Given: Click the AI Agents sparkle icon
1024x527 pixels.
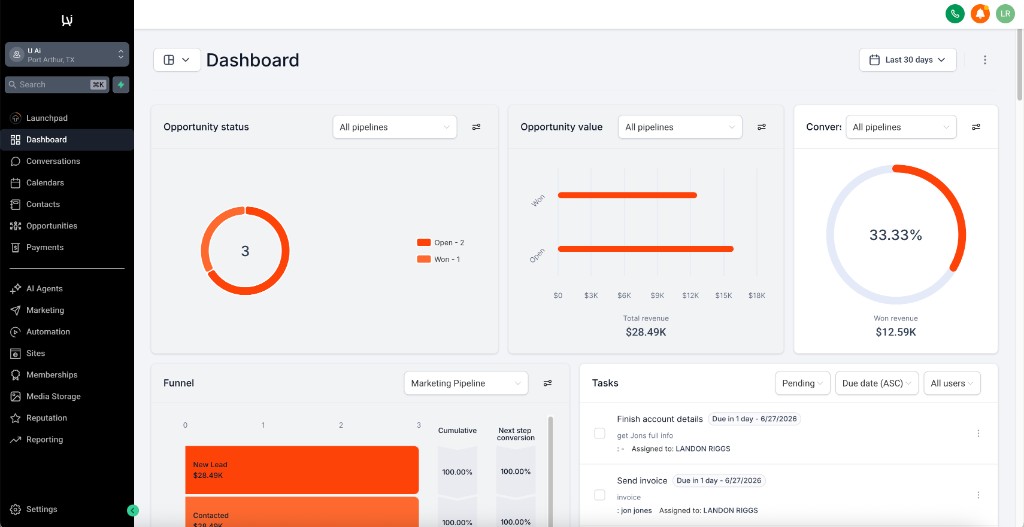Looking at the screenshot, I should pyautogui.click(x=16, y=289).
